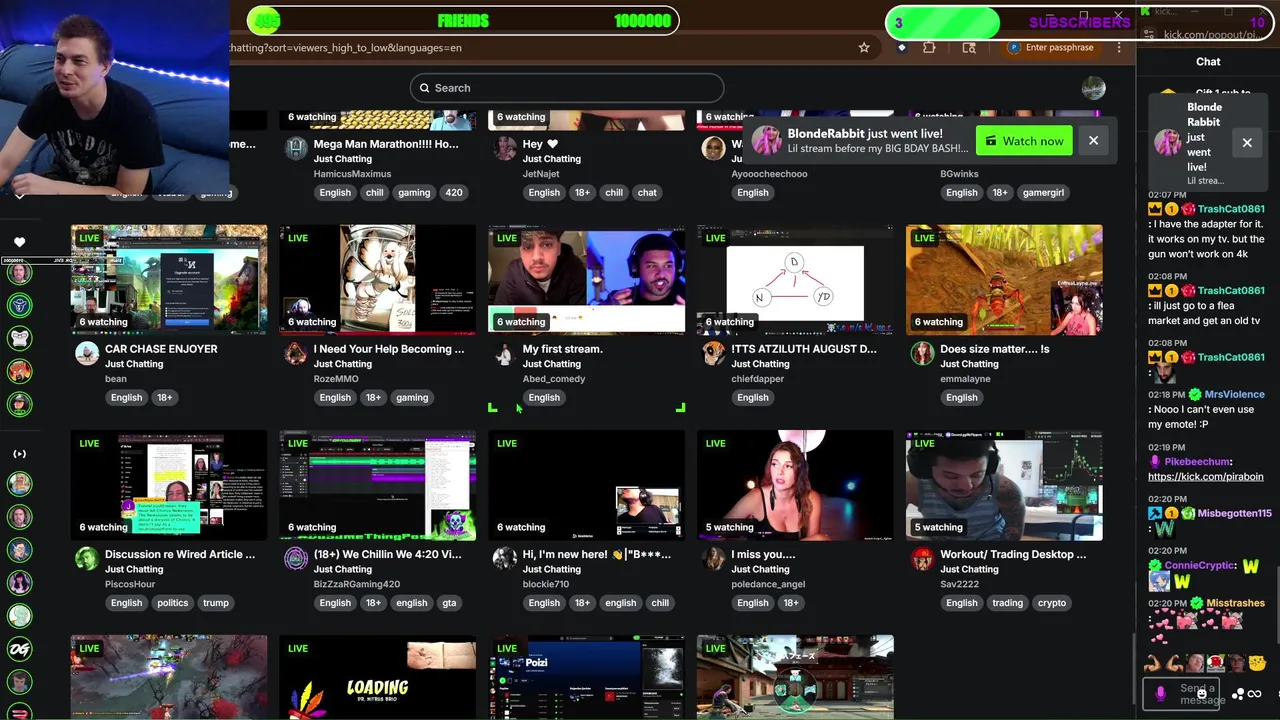
Task: Open the Mega Man Marathon stream title
Action: (386, 144)
